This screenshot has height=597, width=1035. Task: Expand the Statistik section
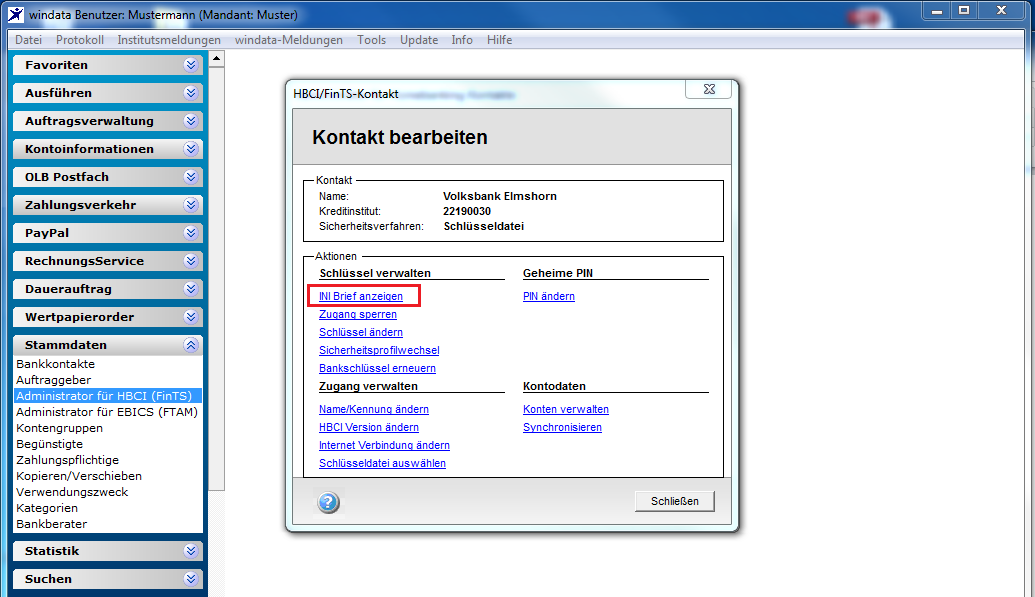coord(108,551)
